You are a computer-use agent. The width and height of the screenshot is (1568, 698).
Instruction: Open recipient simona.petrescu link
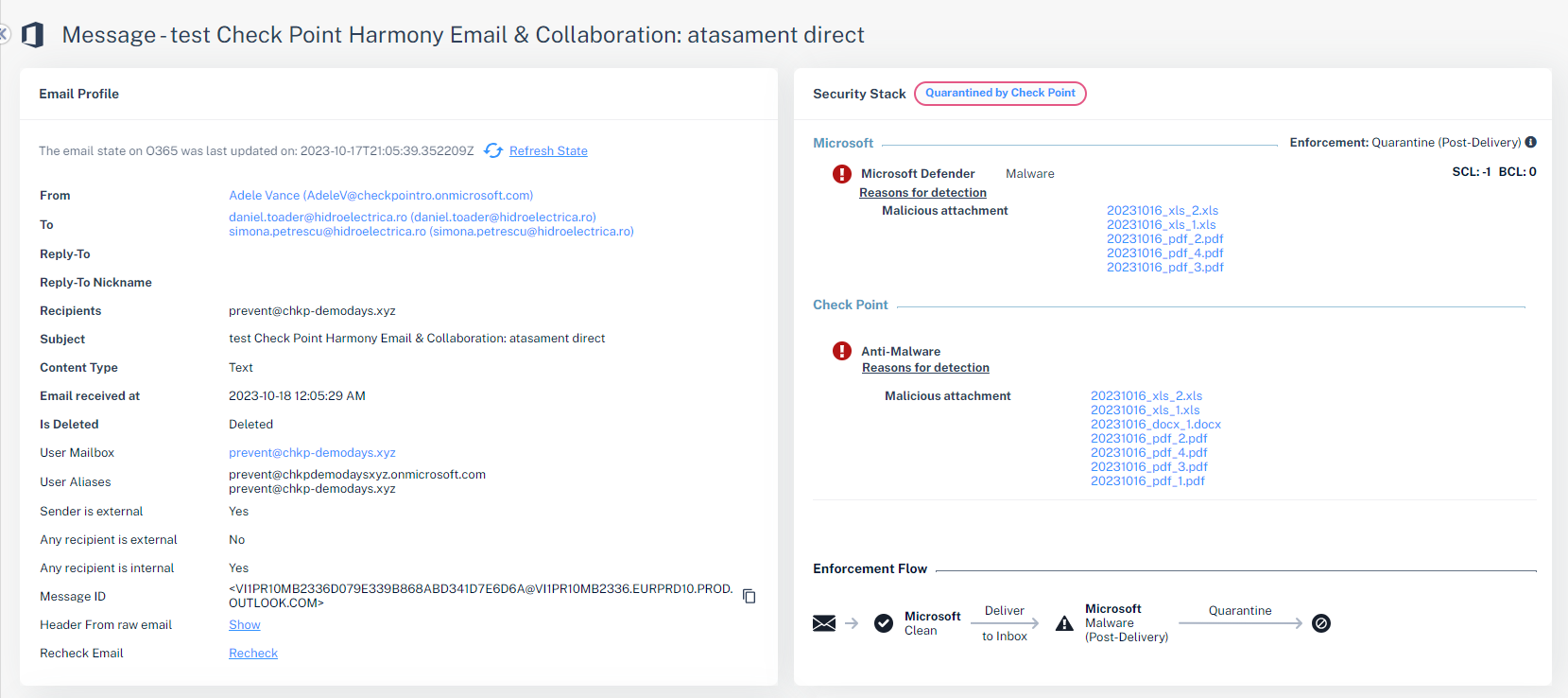tap(431, 231)
